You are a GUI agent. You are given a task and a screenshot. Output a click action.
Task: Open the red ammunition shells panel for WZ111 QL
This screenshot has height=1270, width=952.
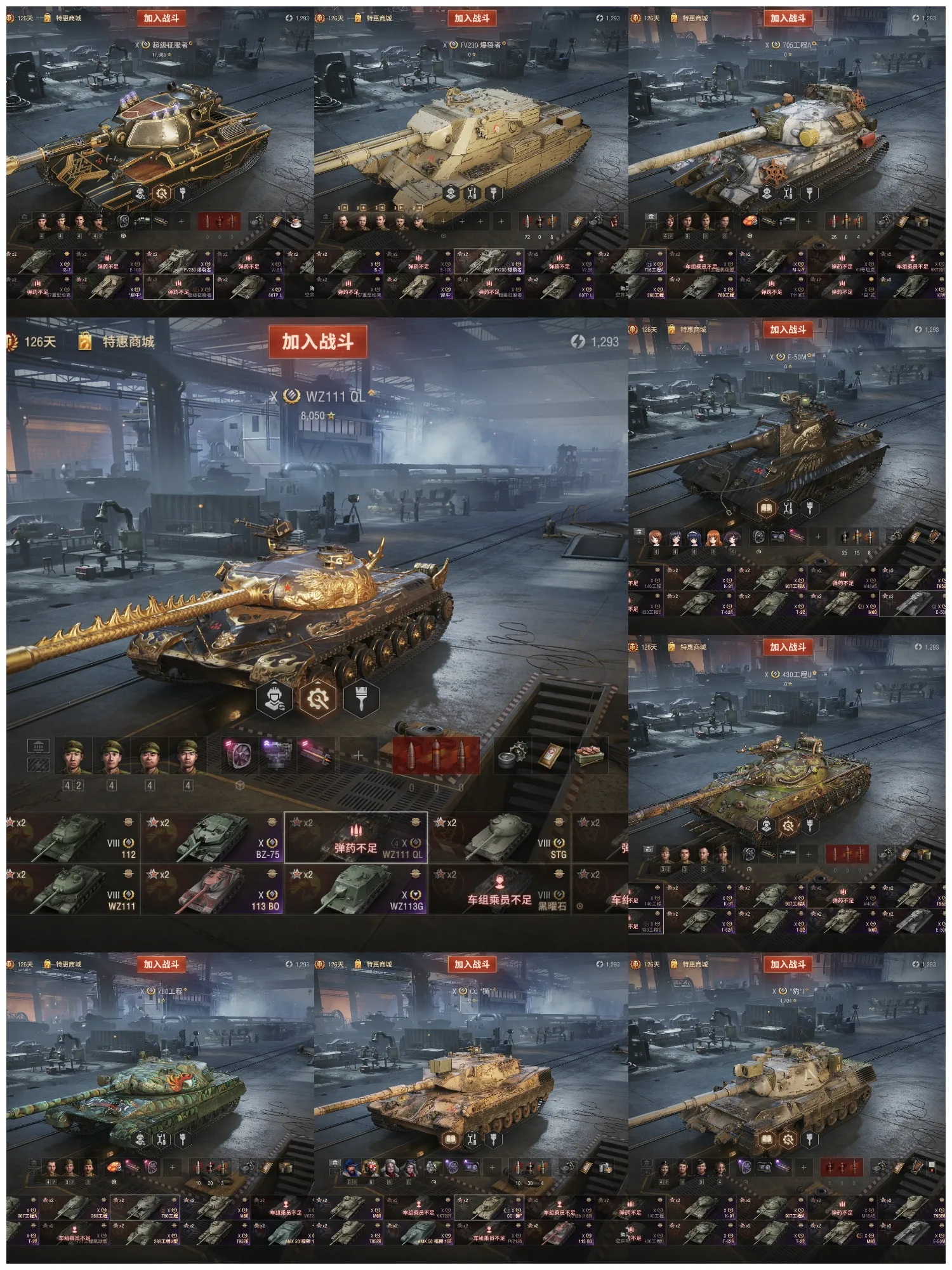pyautogui.click(x=436, y=755)
